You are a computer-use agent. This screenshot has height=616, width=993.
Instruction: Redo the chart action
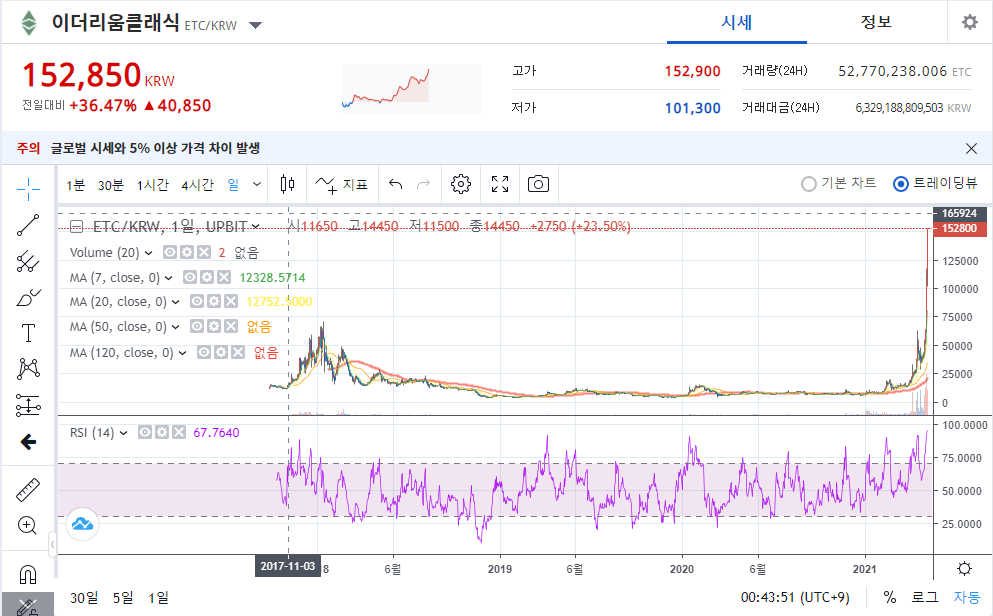click(x=424, y=184)
